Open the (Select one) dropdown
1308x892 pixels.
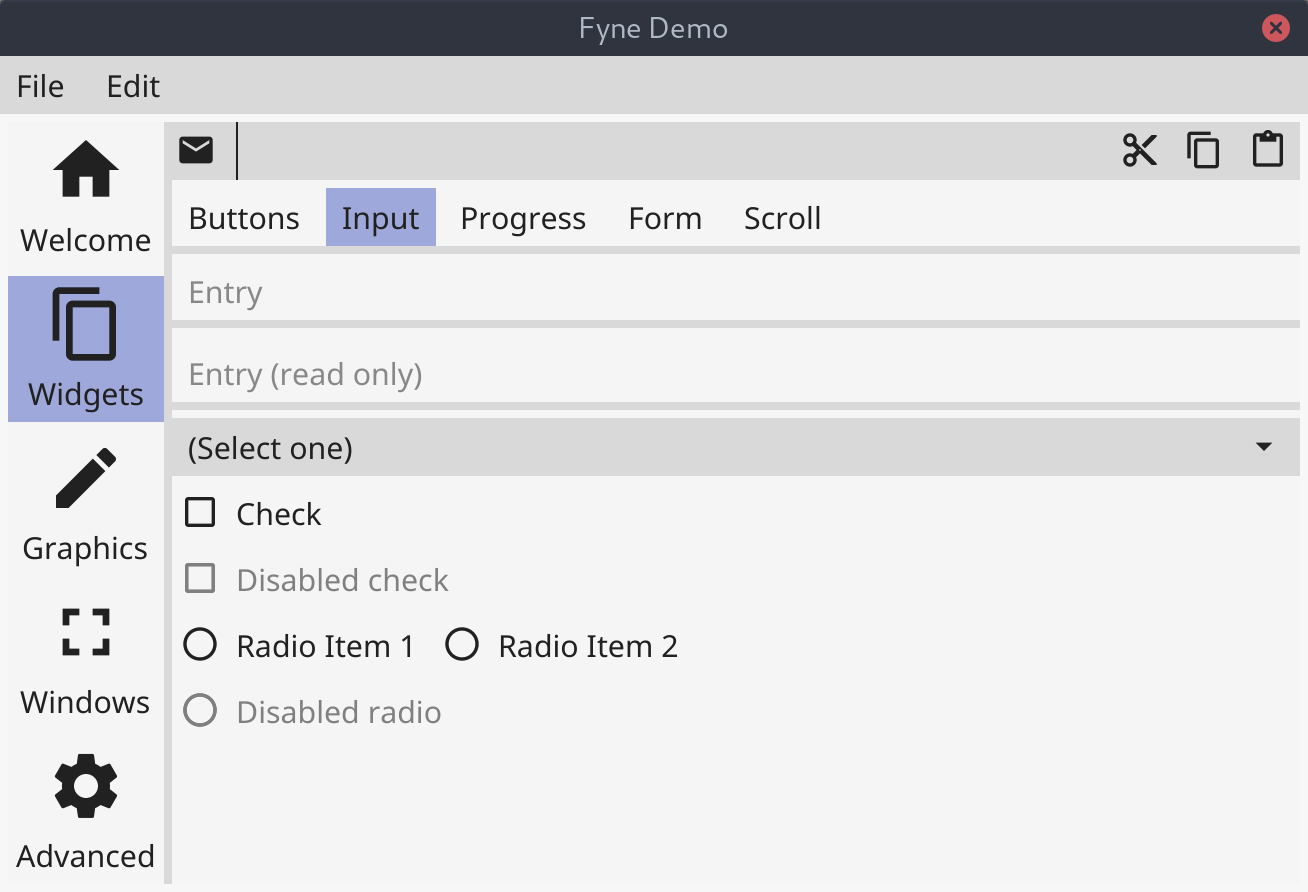click(x=736, y=447)
